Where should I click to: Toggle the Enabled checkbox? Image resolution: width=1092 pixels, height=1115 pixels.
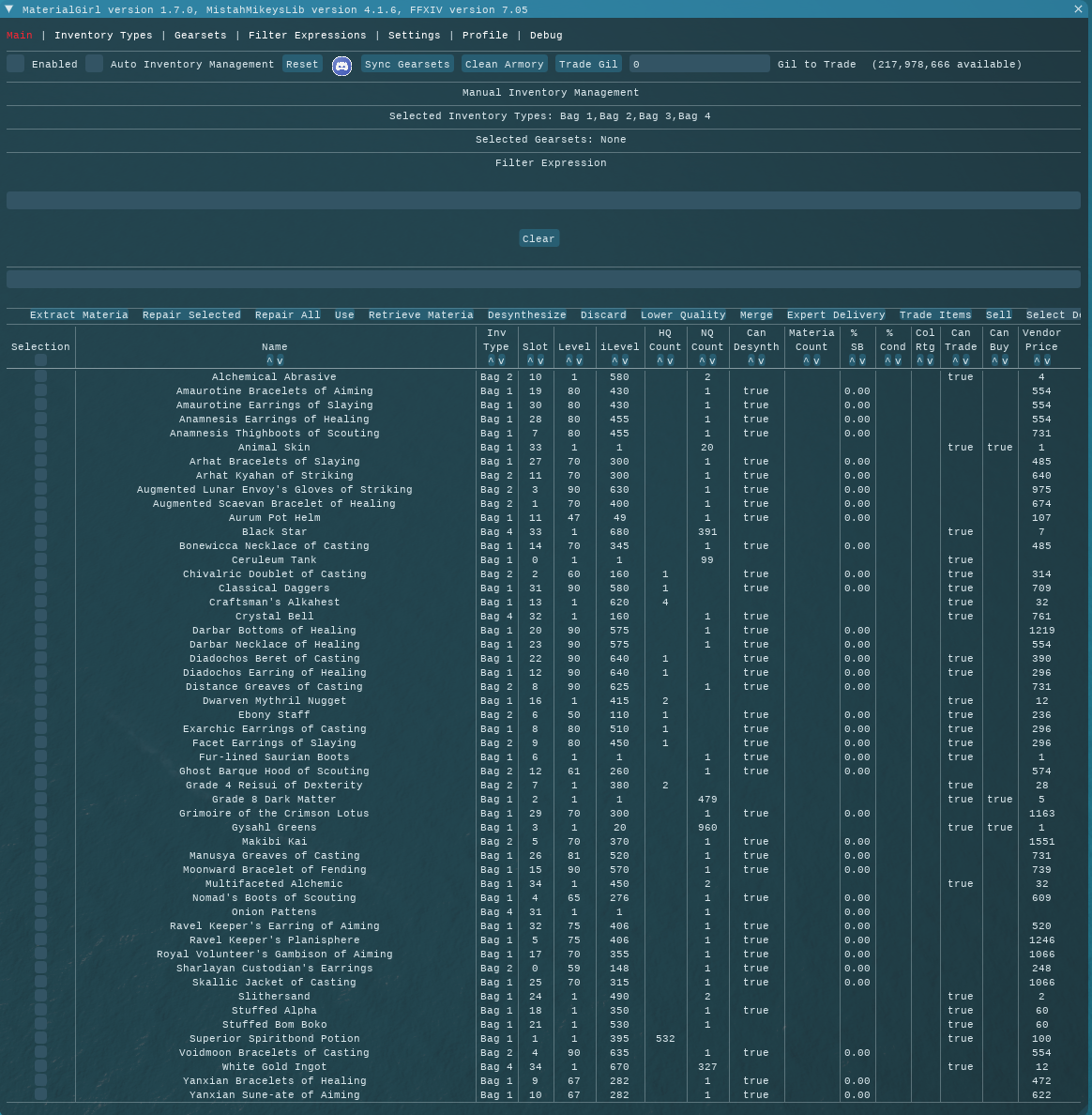click(x=16, y=64)
